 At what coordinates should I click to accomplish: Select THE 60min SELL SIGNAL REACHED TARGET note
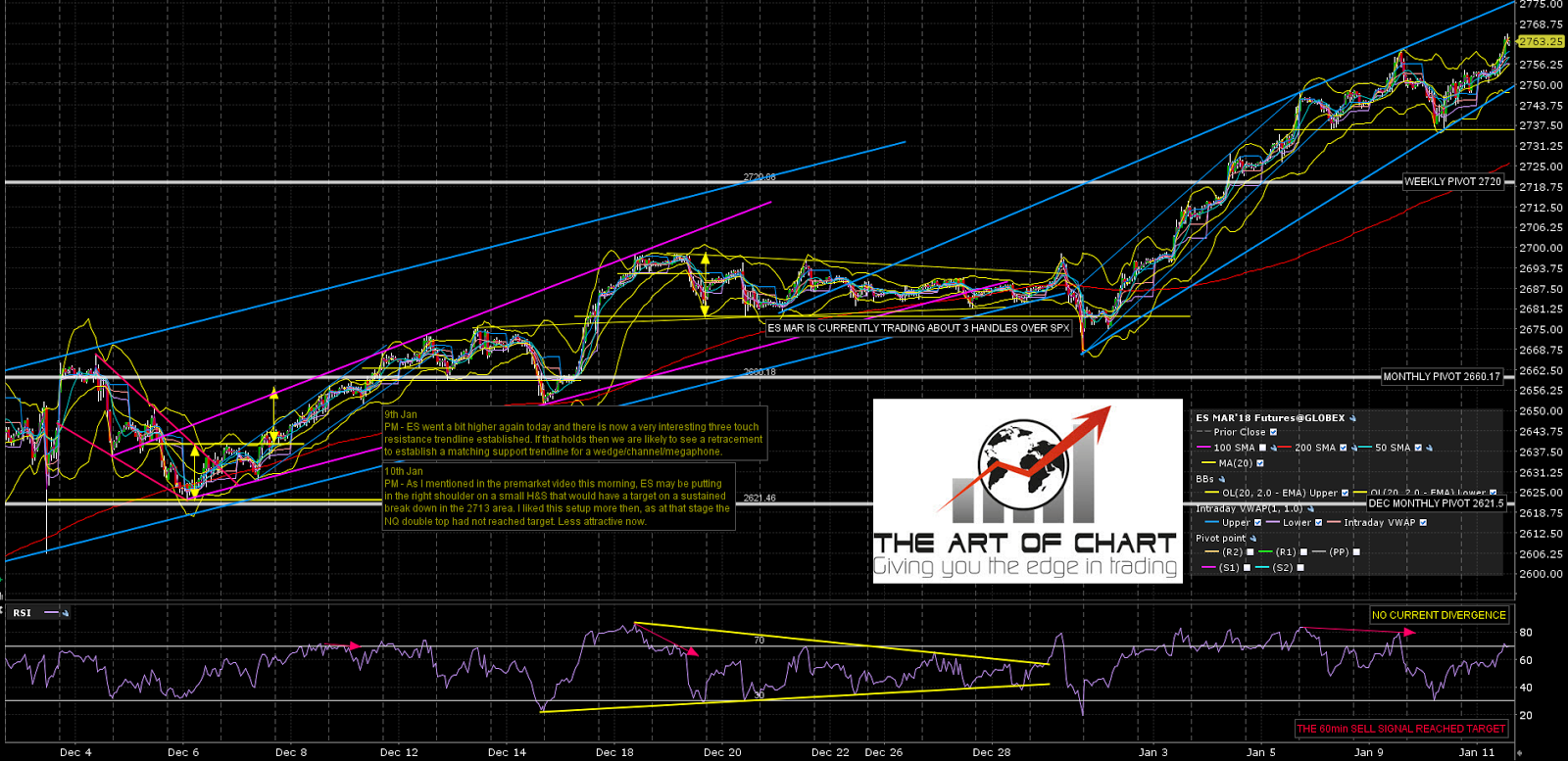(1401, 729)
